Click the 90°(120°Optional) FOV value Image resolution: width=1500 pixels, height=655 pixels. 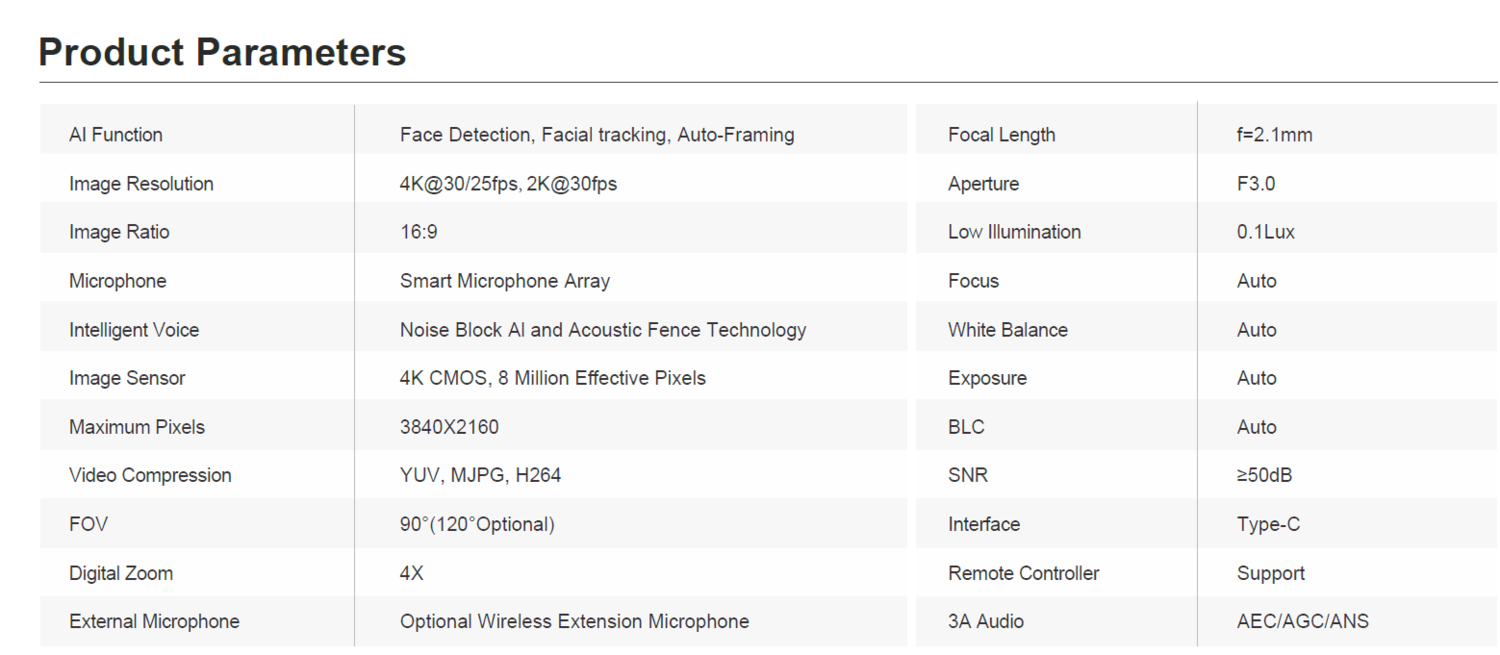[x=477, y=524]
